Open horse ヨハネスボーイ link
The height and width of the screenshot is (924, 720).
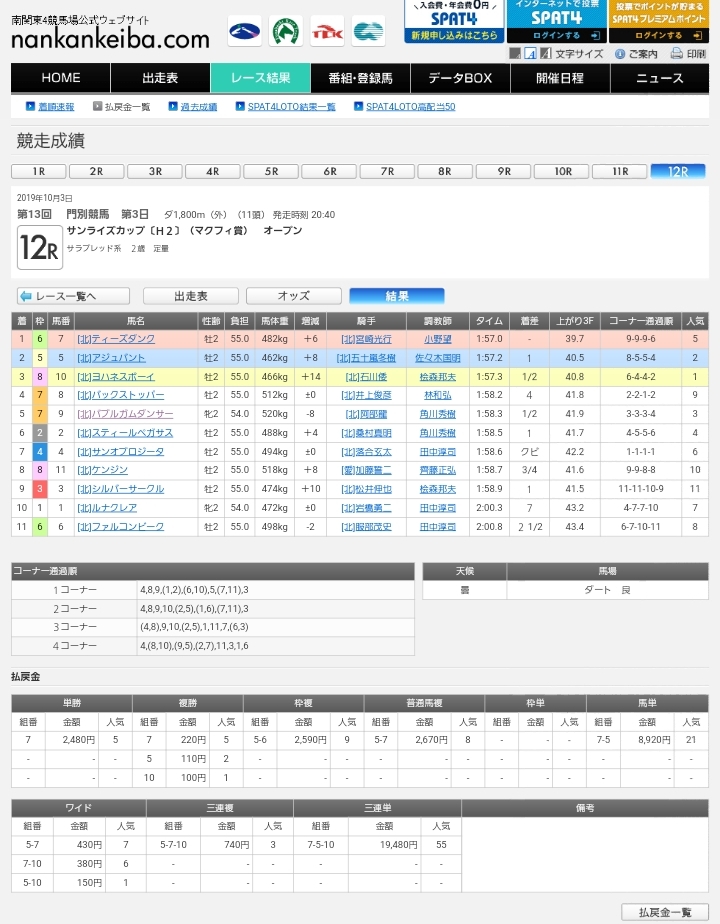(x=116, y=377)
